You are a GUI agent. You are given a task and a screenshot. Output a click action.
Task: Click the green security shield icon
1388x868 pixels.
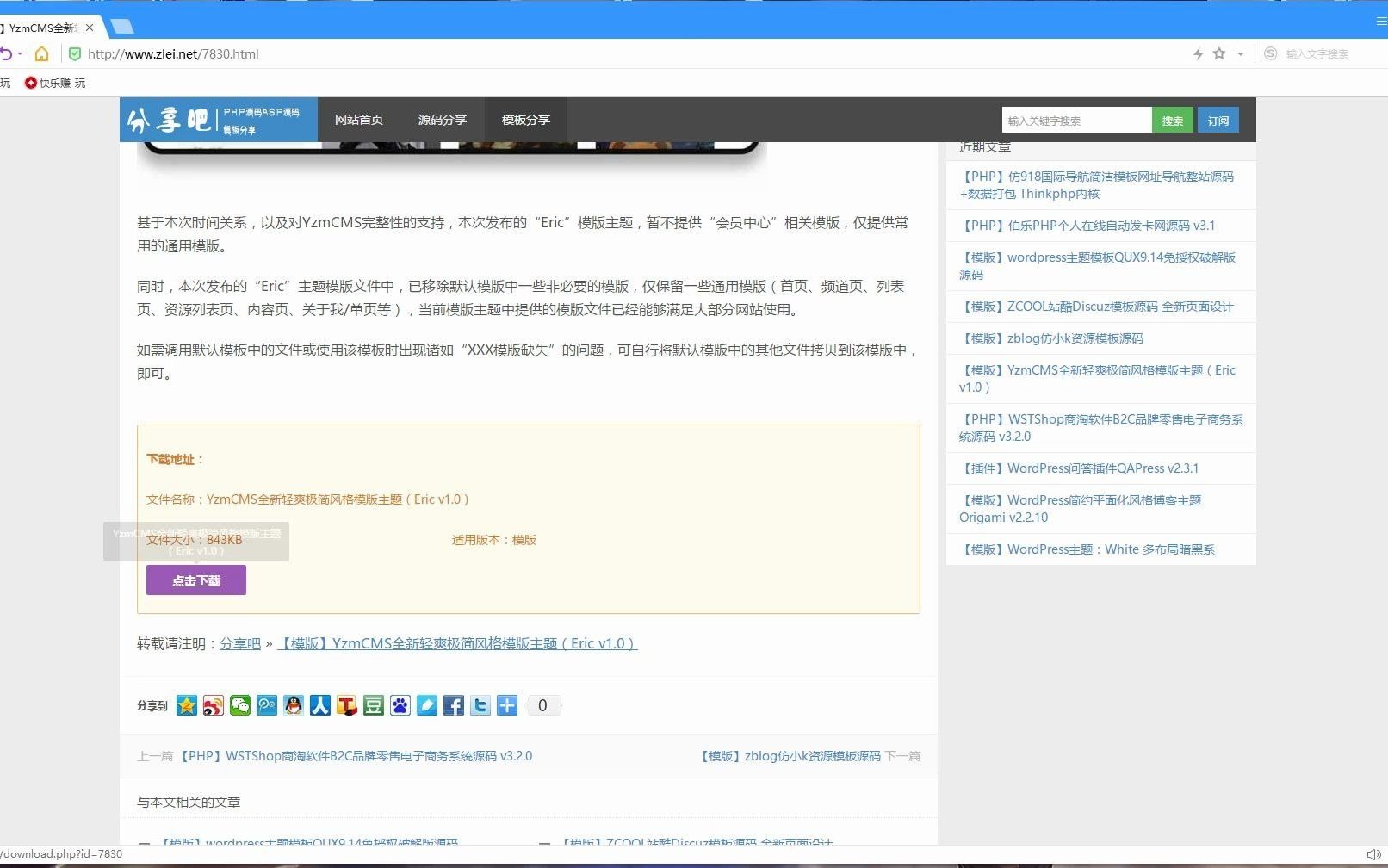tap(75, 53)
